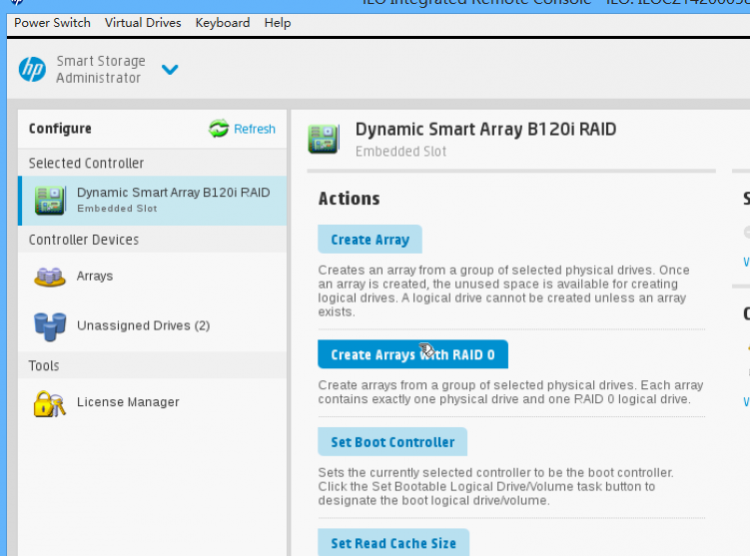750x556 pixels.
Task: Open the Keyboard menu
Action: [222, 23]
